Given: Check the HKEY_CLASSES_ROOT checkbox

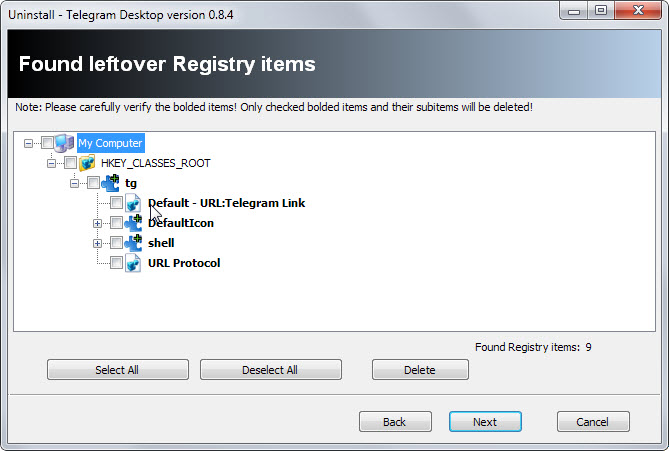Looking at the screenshot, I should coord(70,163).
